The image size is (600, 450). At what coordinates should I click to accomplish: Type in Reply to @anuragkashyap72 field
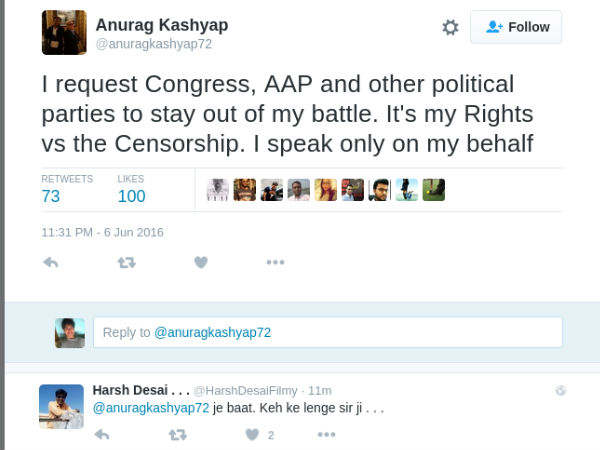click(x=327, y=332)
